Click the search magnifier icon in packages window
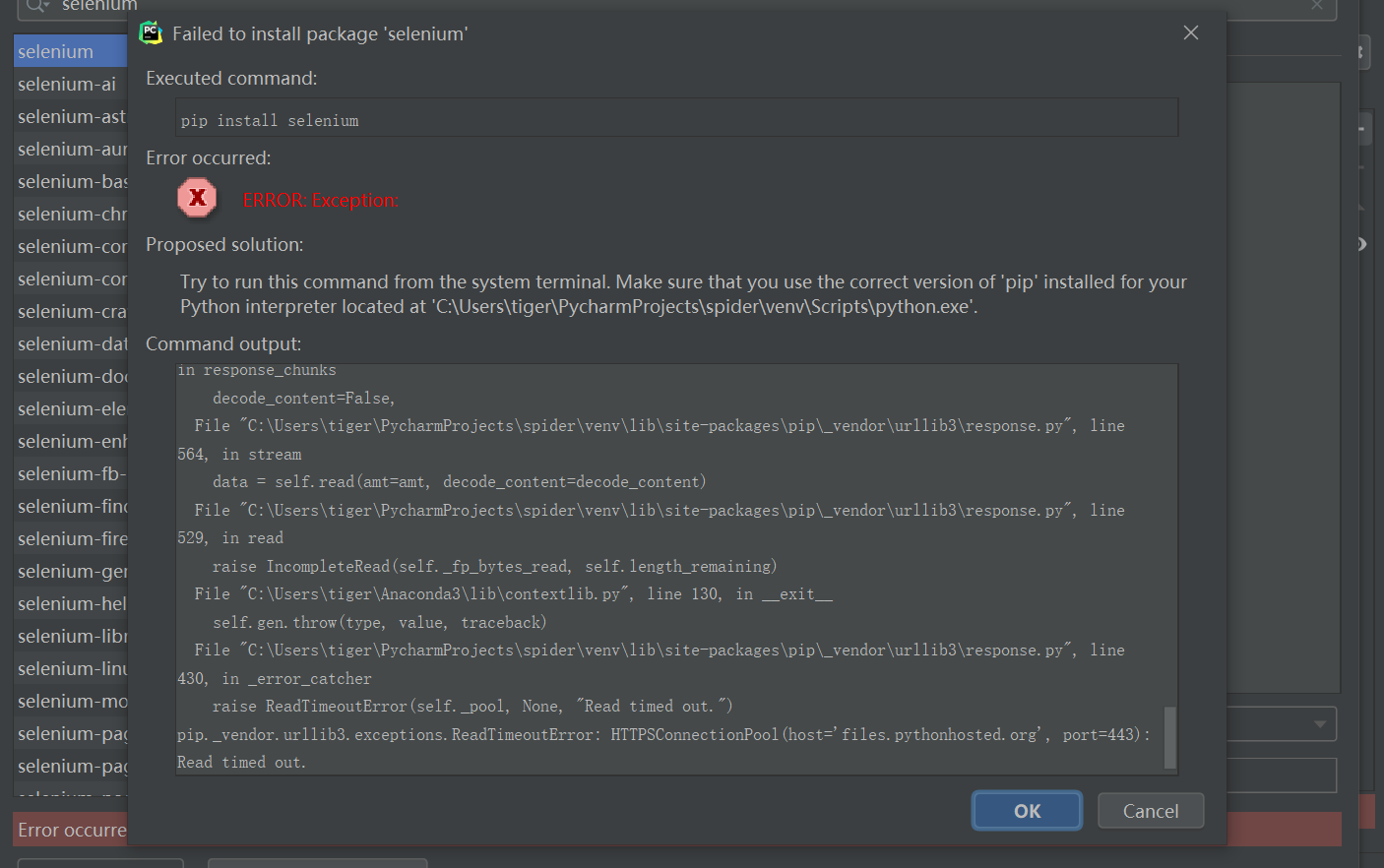Screen dimensions: 1384x868 tap(37, 6)
